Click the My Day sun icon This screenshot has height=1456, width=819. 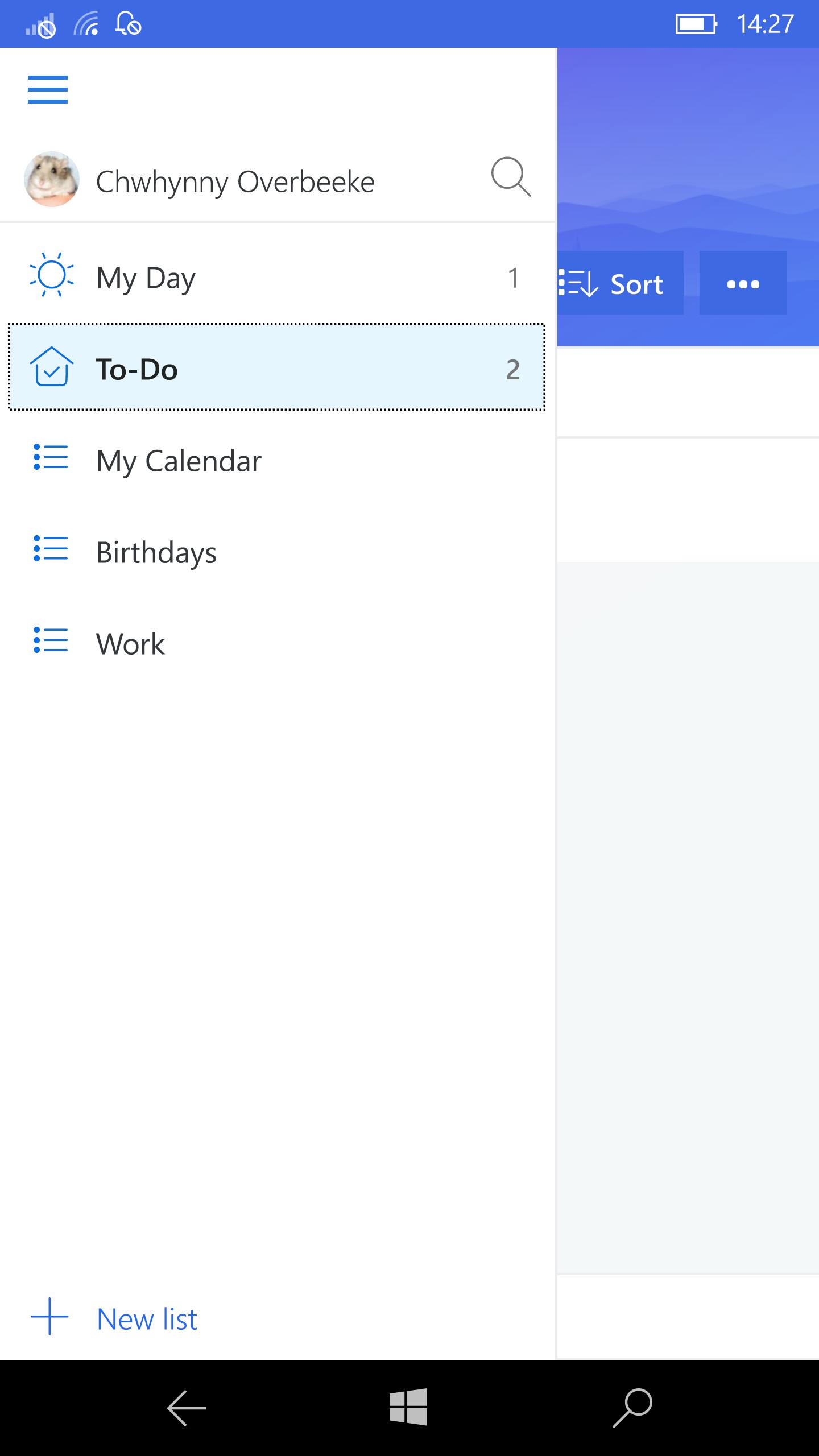[x=51, y=275]
